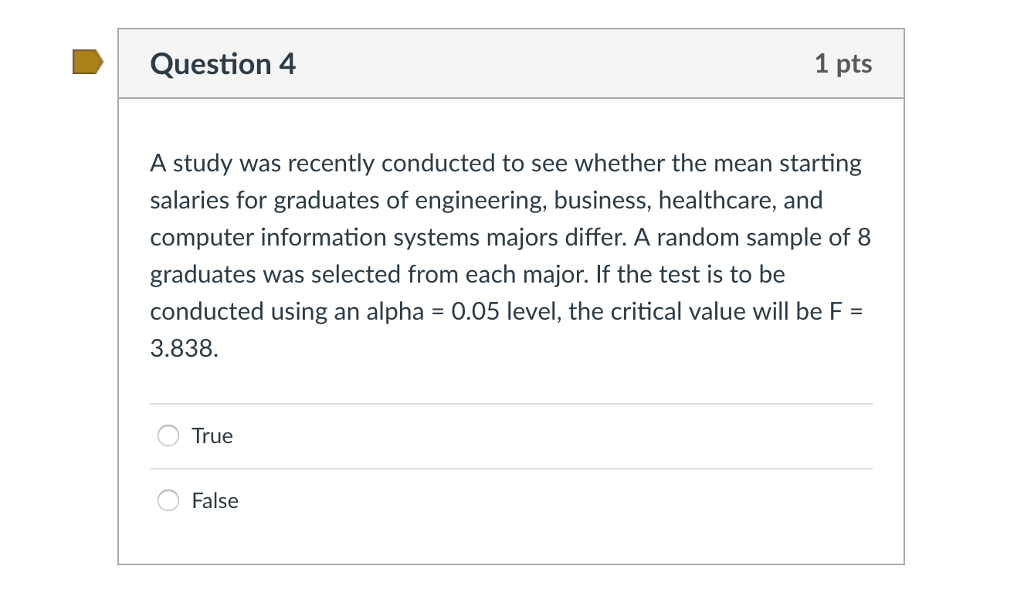Image resolution: width=1024 pixels, height=593 pixels.
Task: Click the "0.05" alpha level text
Action: (x=476, y=312)
